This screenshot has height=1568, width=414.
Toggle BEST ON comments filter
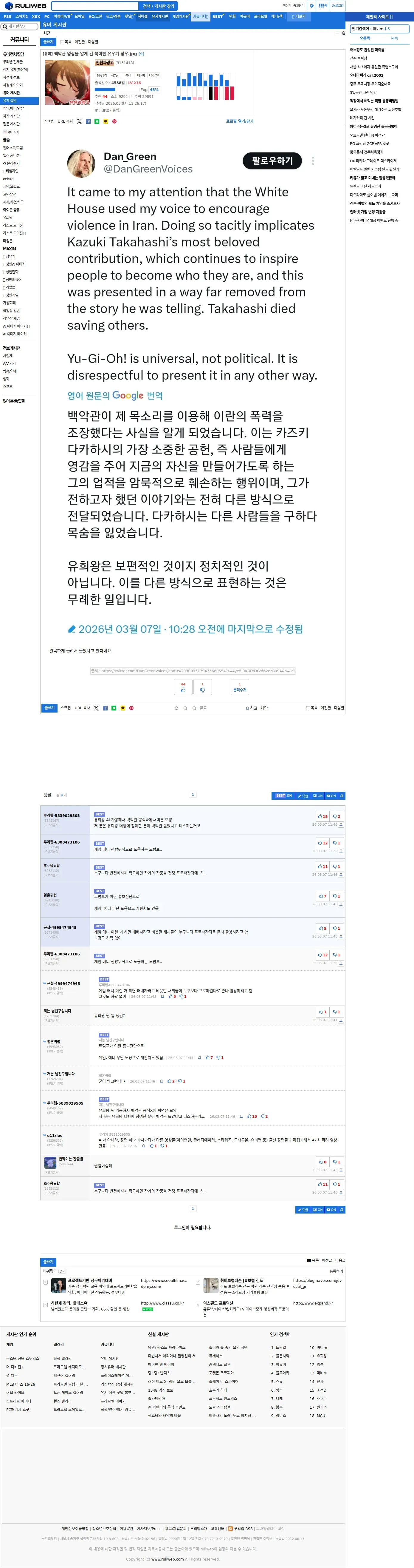tap(283, 795)
